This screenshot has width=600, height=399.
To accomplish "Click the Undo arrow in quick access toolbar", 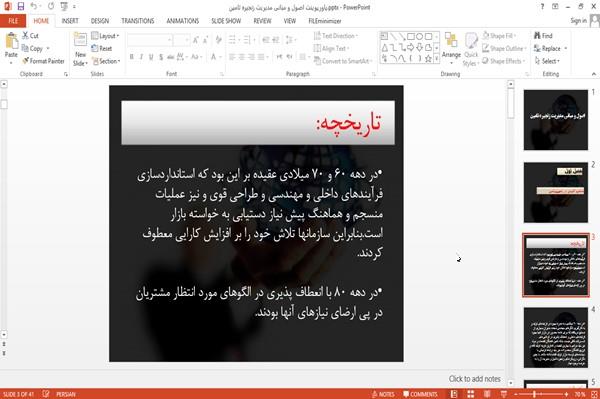I will click(34, 6).
